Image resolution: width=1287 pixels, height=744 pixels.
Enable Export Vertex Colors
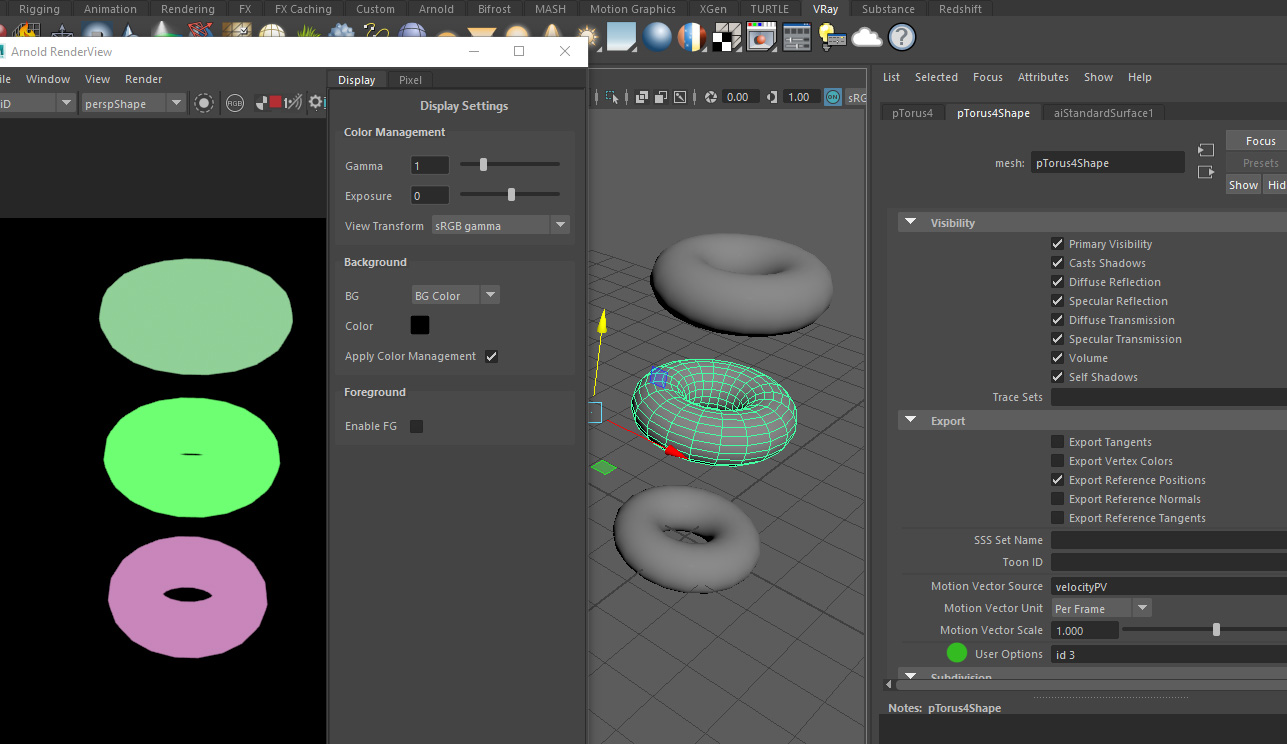point(1057,460)
